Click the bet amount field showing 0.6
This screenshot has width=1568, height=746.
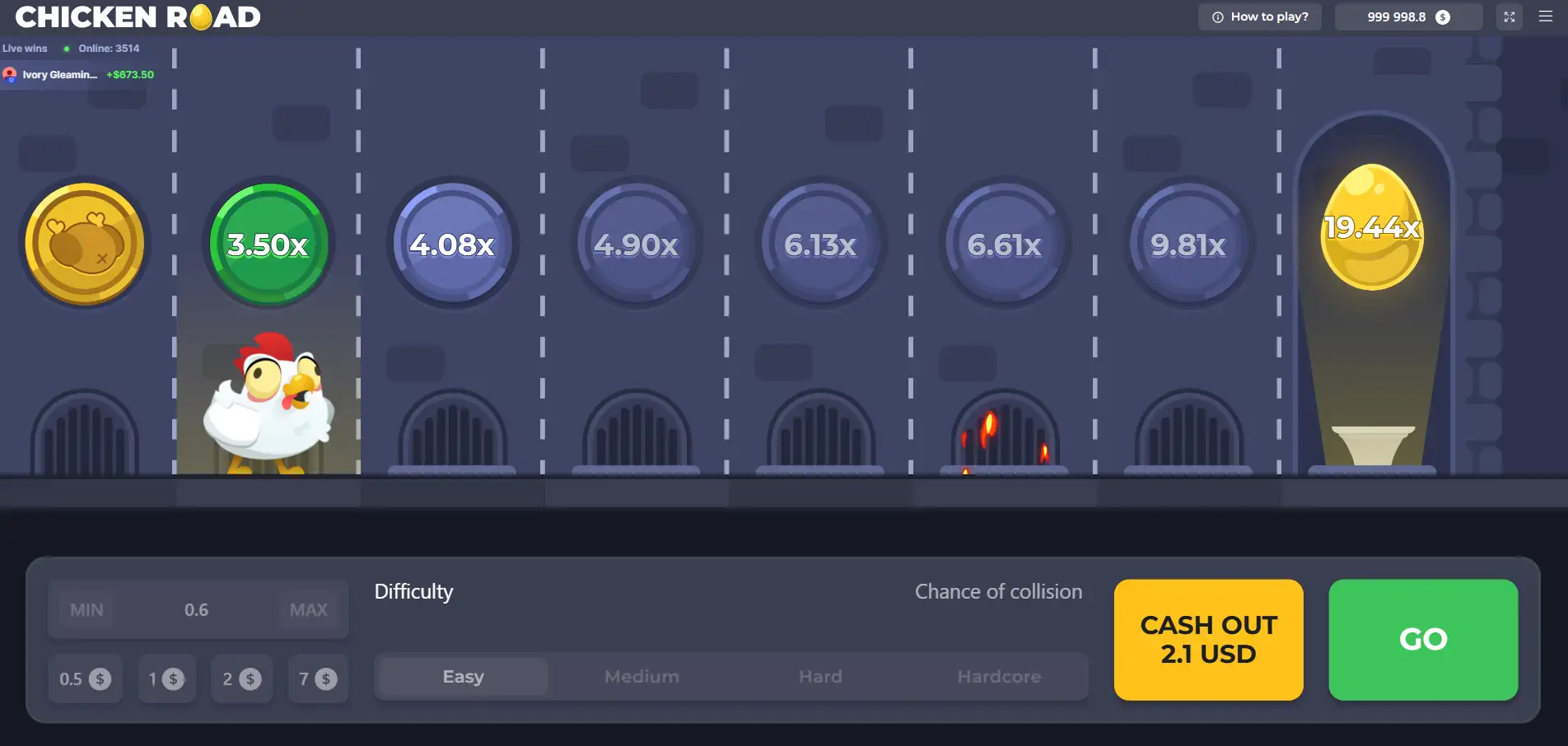(196, 610)
